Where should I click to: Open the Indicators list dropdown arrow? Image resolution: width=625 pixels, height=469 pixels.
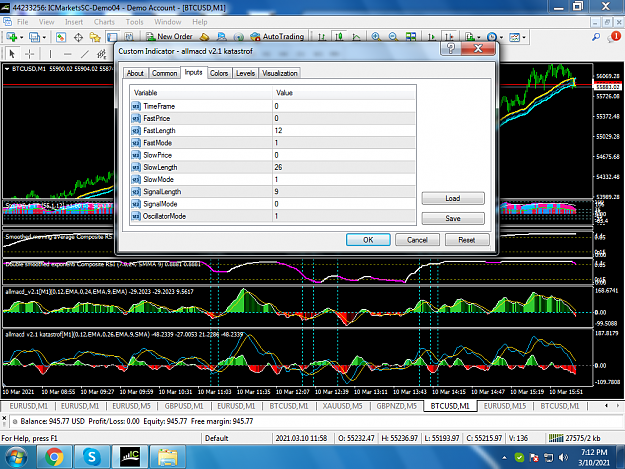tap(479, 37)
